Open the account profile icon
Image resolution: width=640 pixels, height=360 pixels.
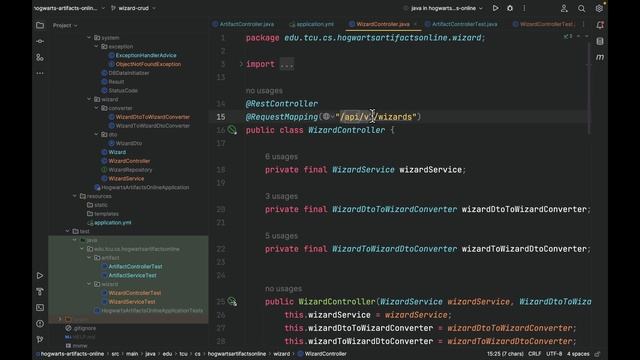point(564,8)
